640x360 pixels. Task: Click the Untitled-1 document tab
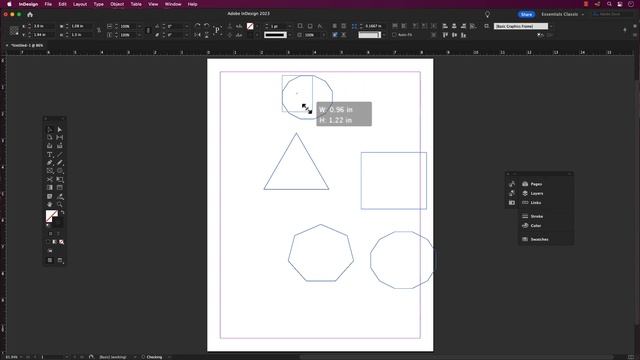[x=27, y=45]
